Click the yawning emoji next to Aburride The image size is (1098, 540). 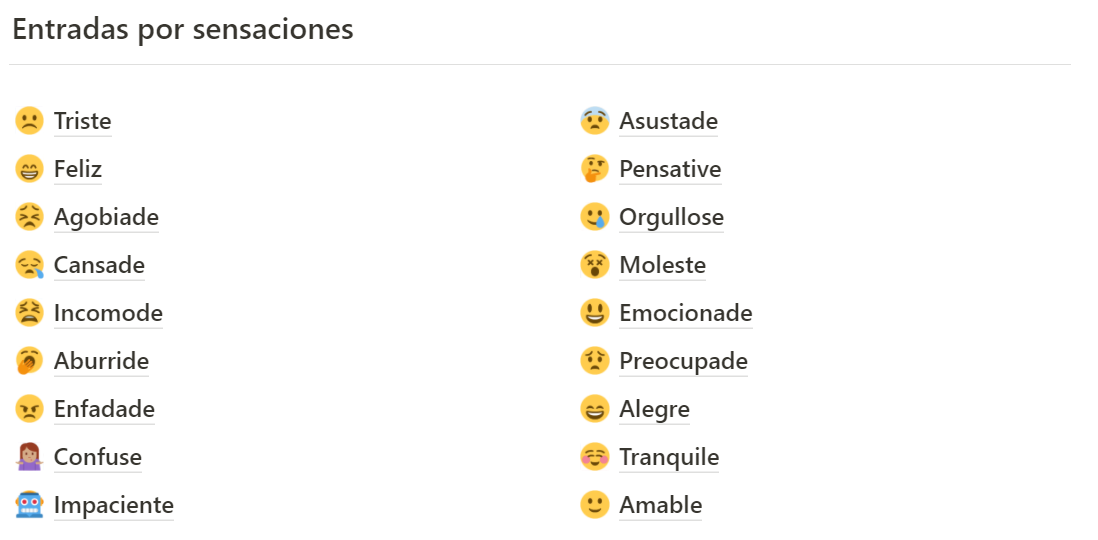(29, 361)
